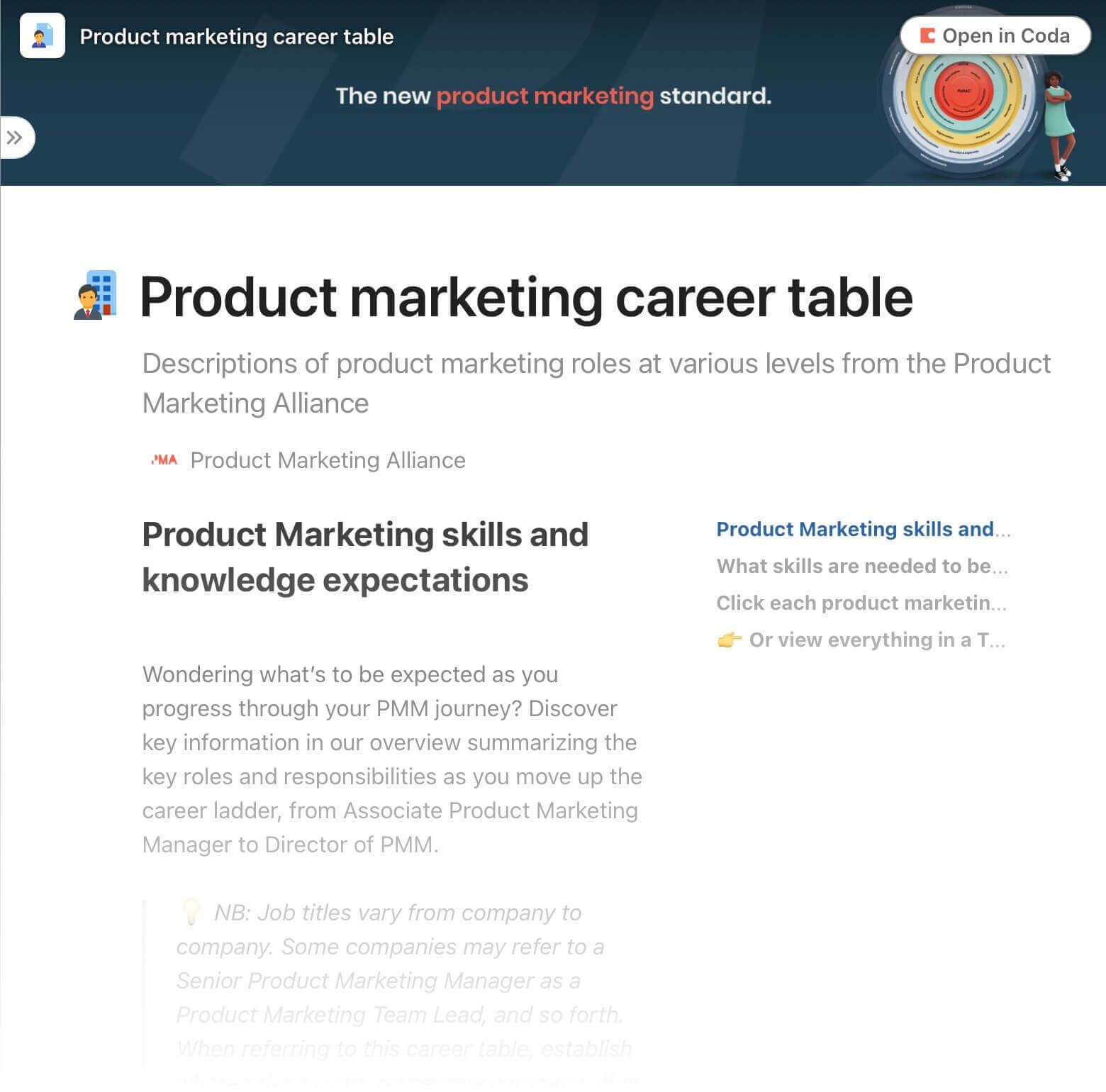Go to 'Click each product marketin...' outline entry
This screenshot has height=1092, width=1106.
pyautogui.click(x=861, y=603)
